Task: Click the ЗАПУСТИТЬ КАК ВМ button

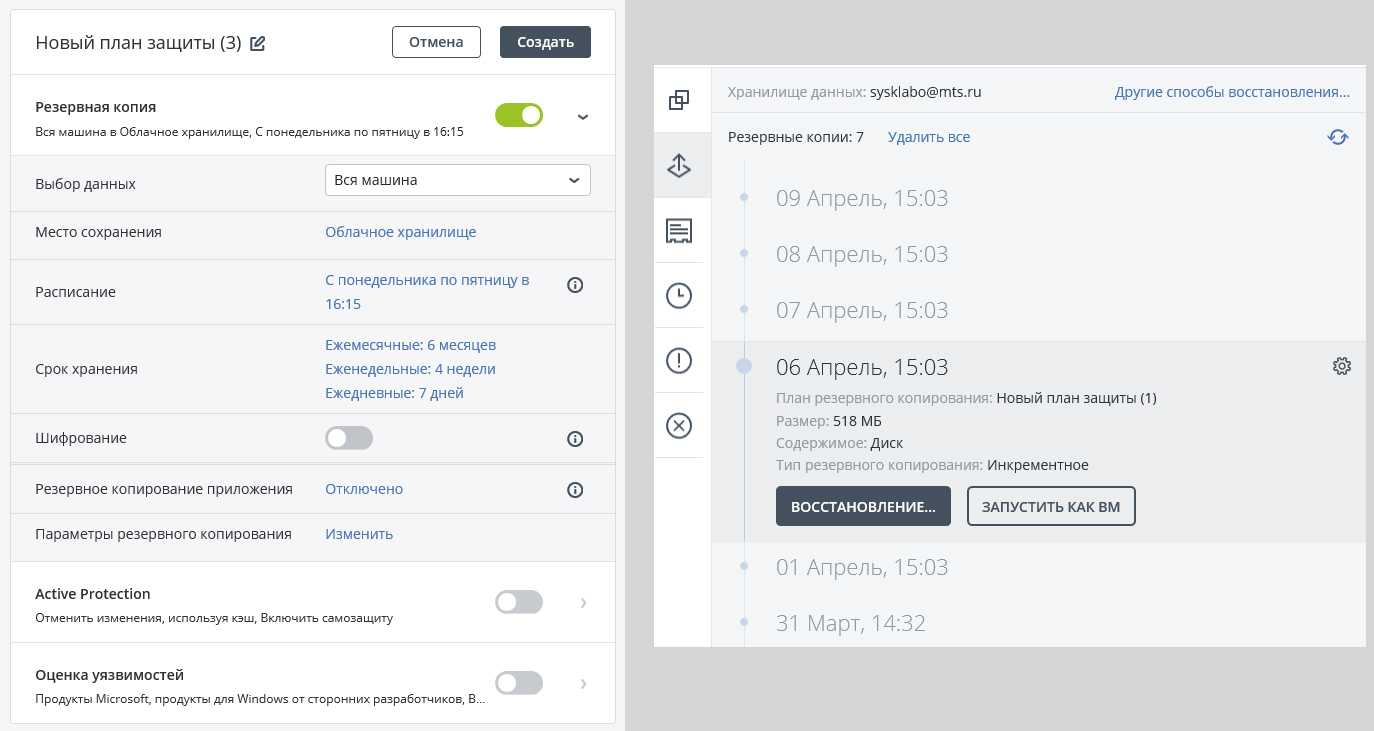Action: (x=1050, y=506)
